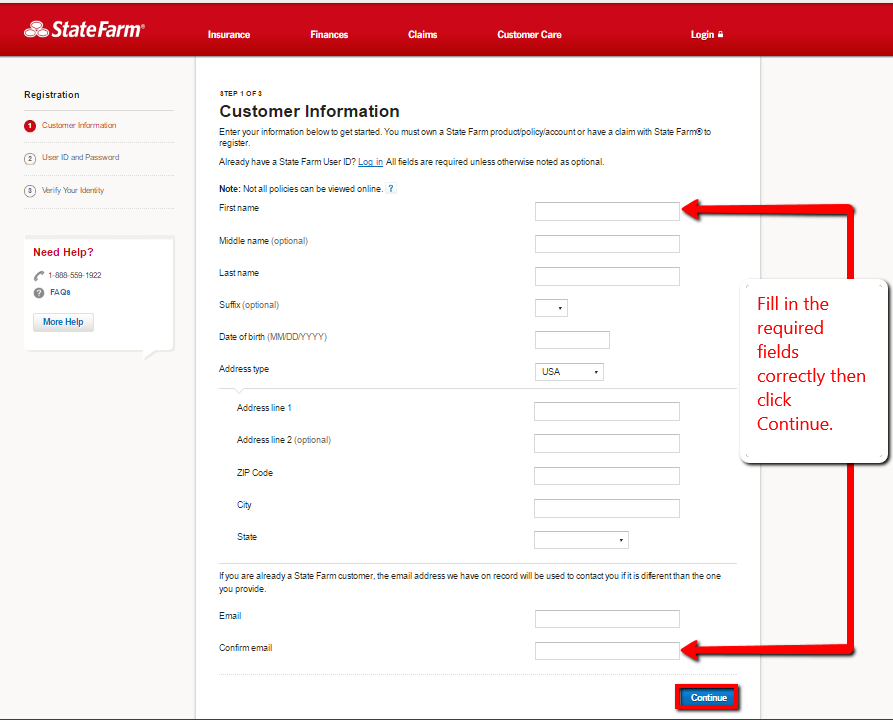This screenshot has height=720, width=893.
Task: Open the FAQs link
Action: click(x=60, y=292)
